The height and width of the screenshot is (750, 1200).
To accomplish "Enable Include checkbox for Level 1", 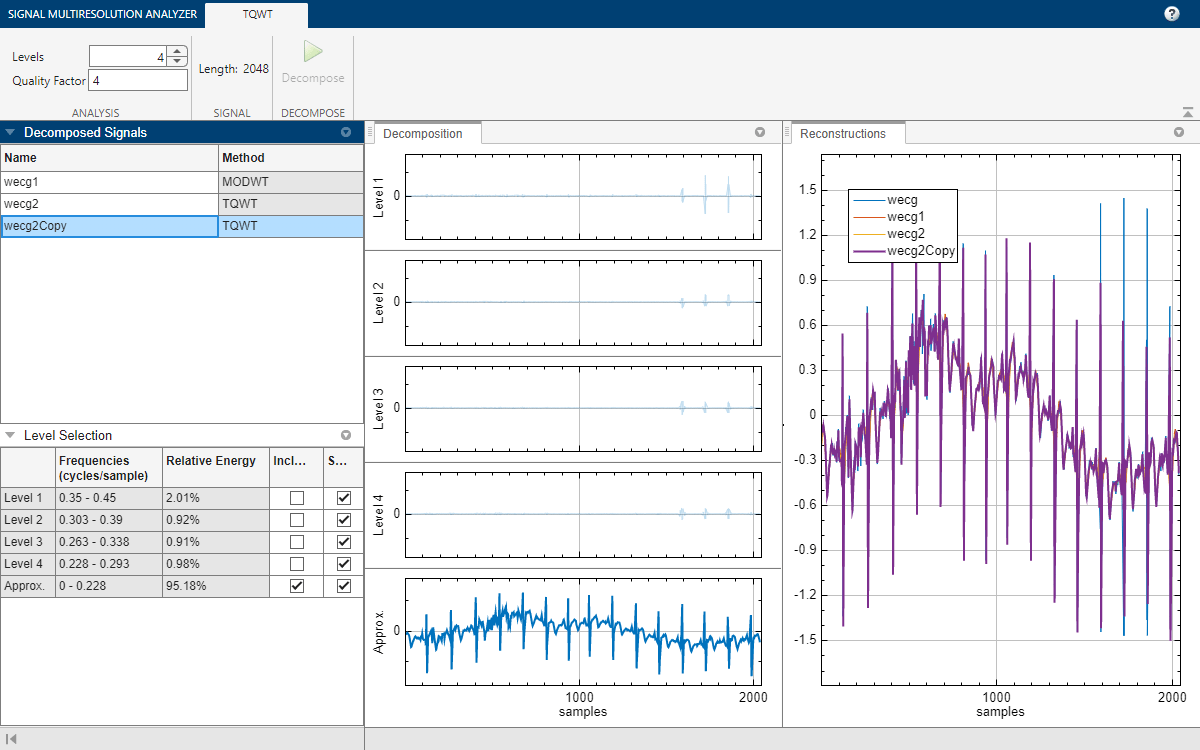I will (296, 498).
